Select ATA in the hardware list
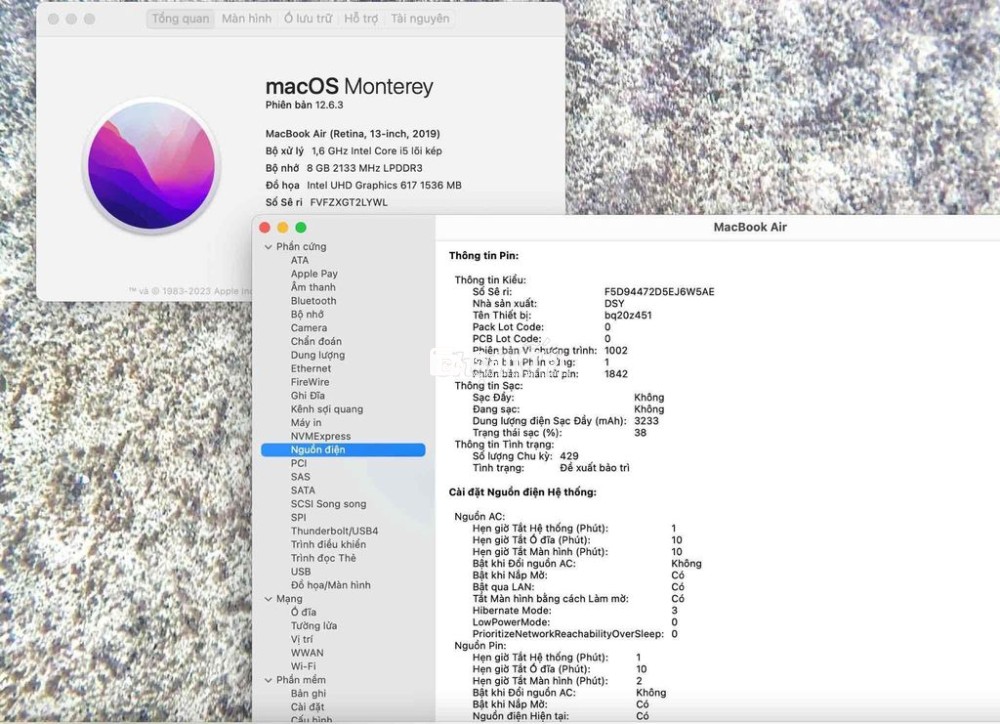The height and width of the screenshot is (724, 1000). click(x=300, y=260)
